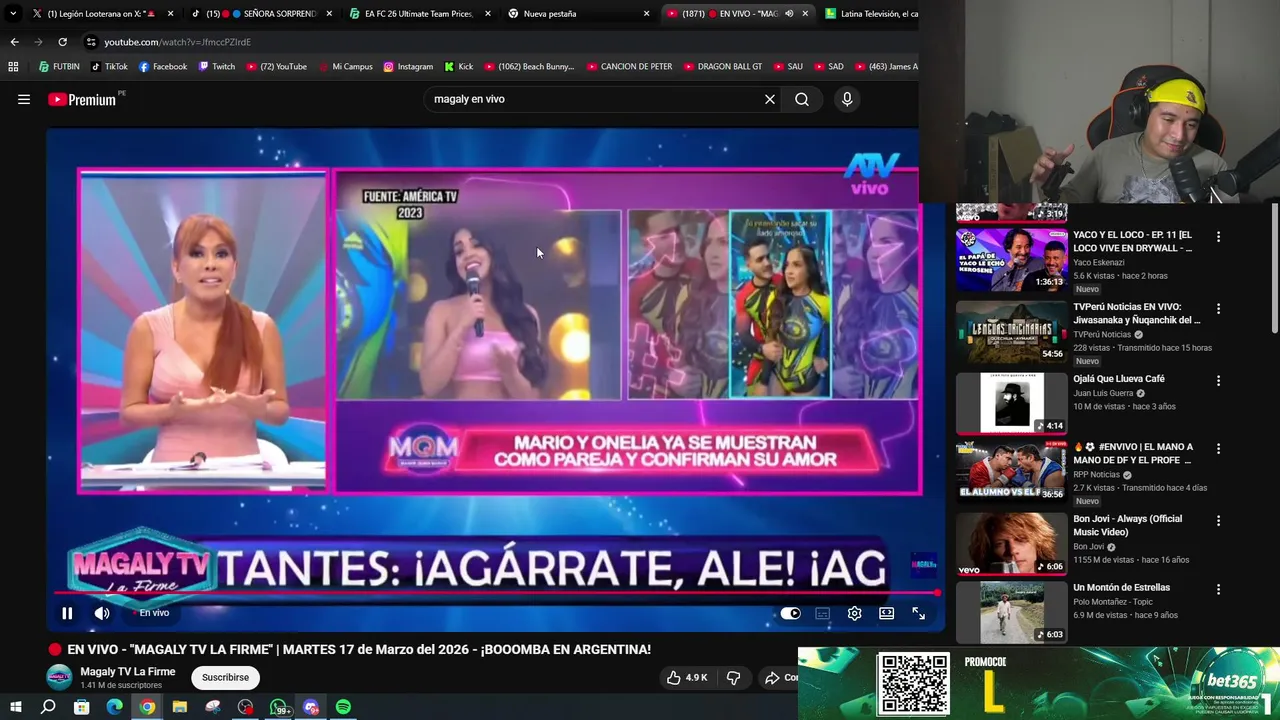
Task: Start voice search with the microphone icon
Action: [847, 99]
